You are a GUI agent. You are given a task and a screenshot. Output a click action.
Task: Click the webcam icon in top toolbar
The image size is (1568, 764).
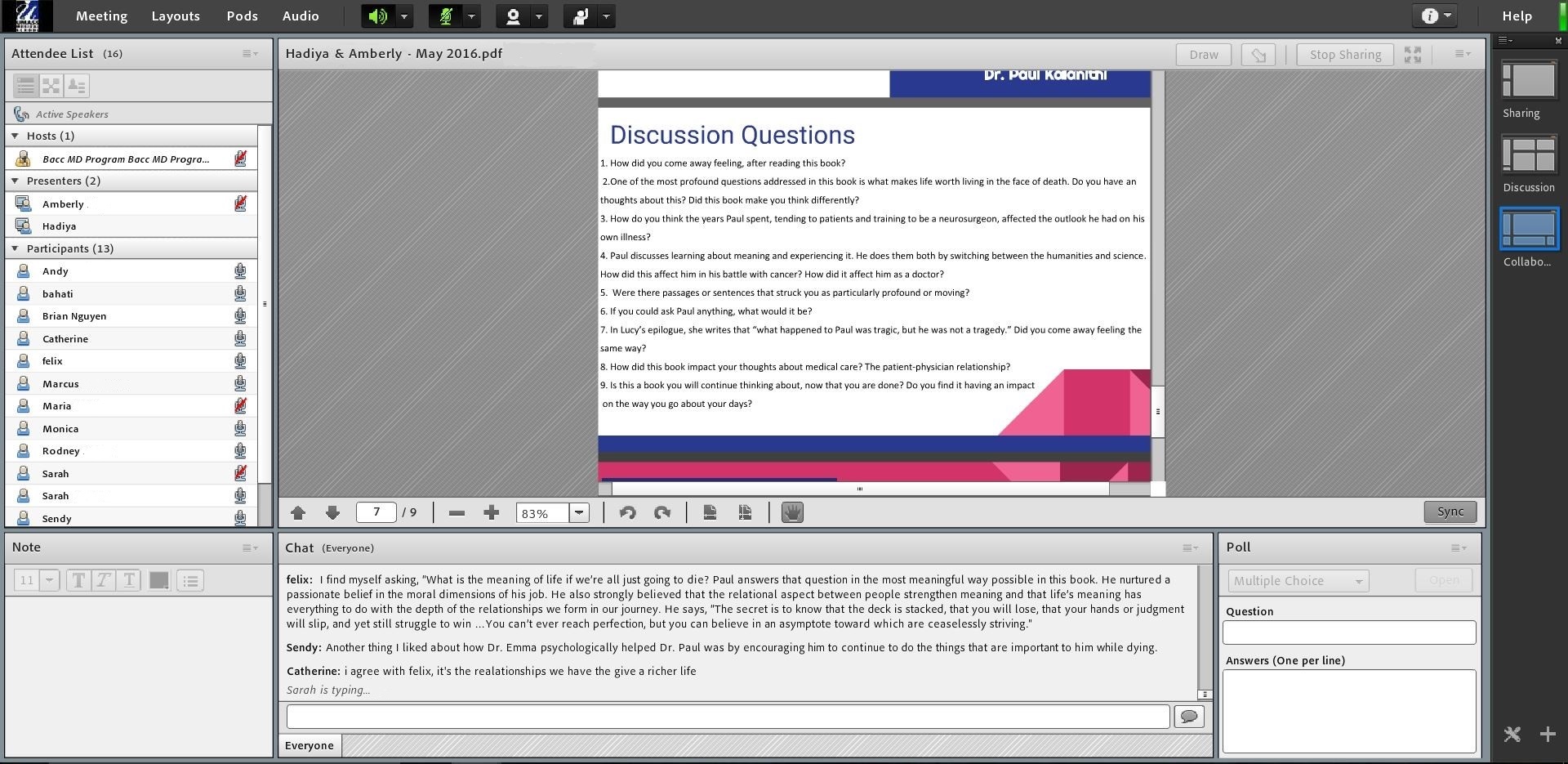(513, 16)
